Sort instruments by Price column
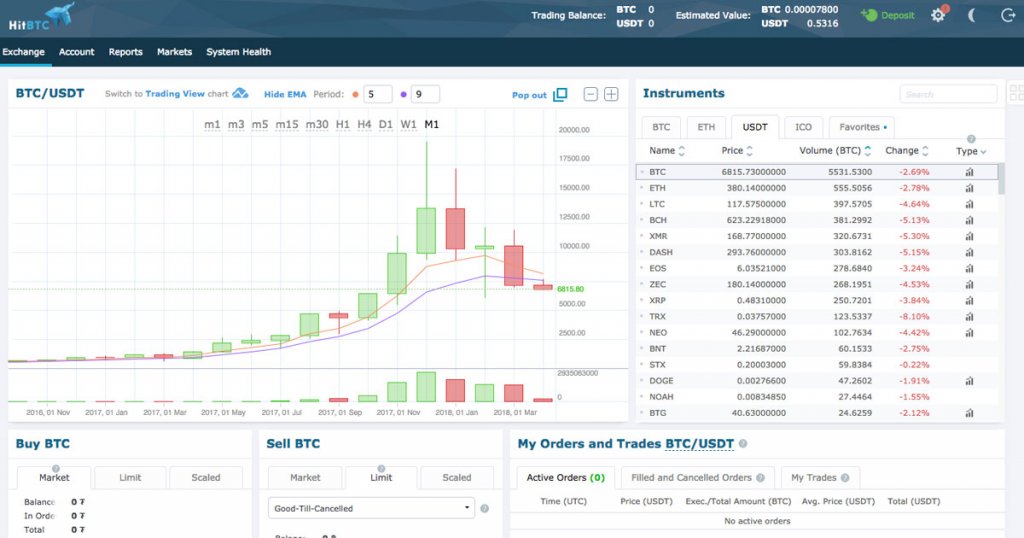Screen dimensions: 1024x538 (737, 151)
